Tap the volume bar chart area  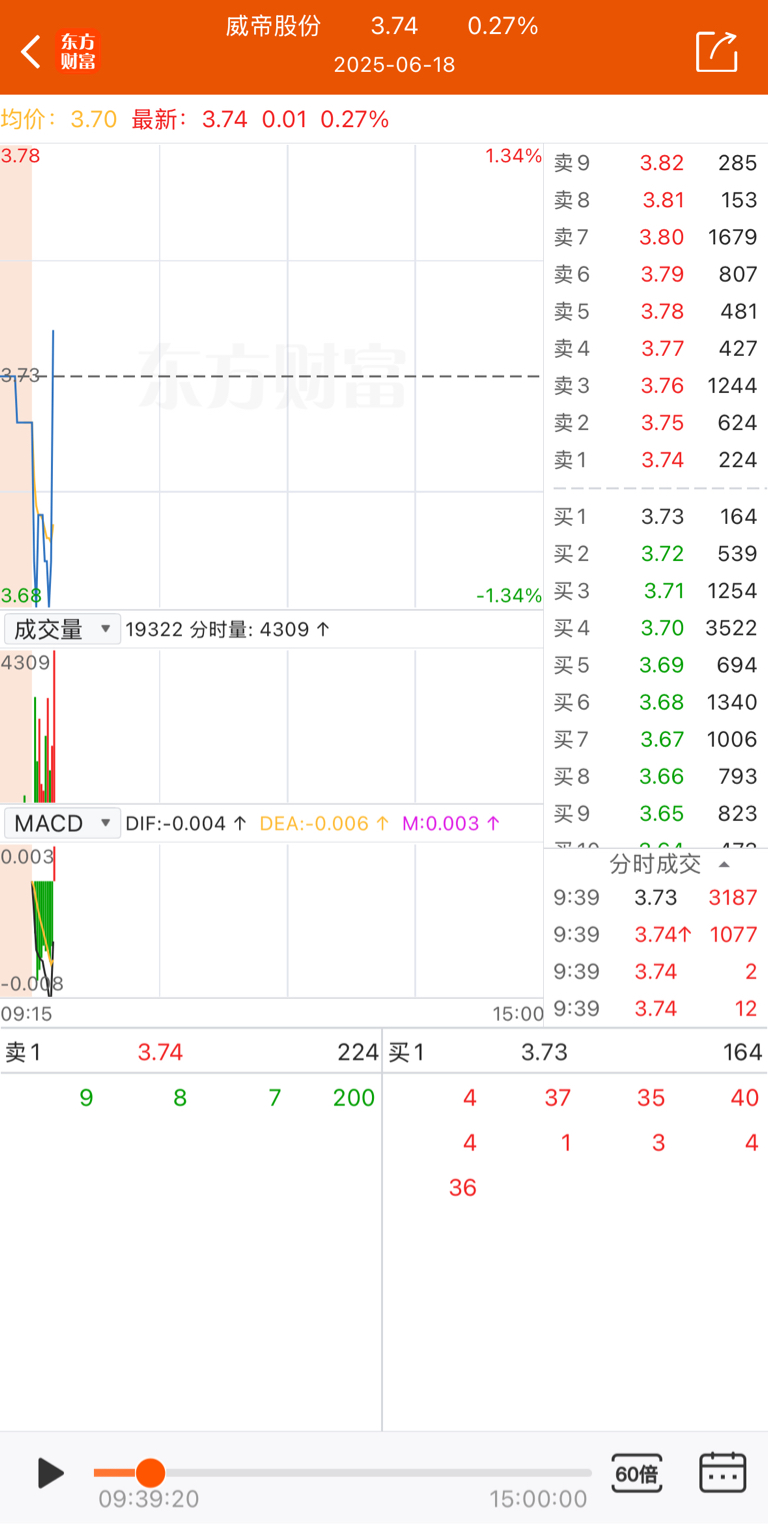[x=272, y=725]
